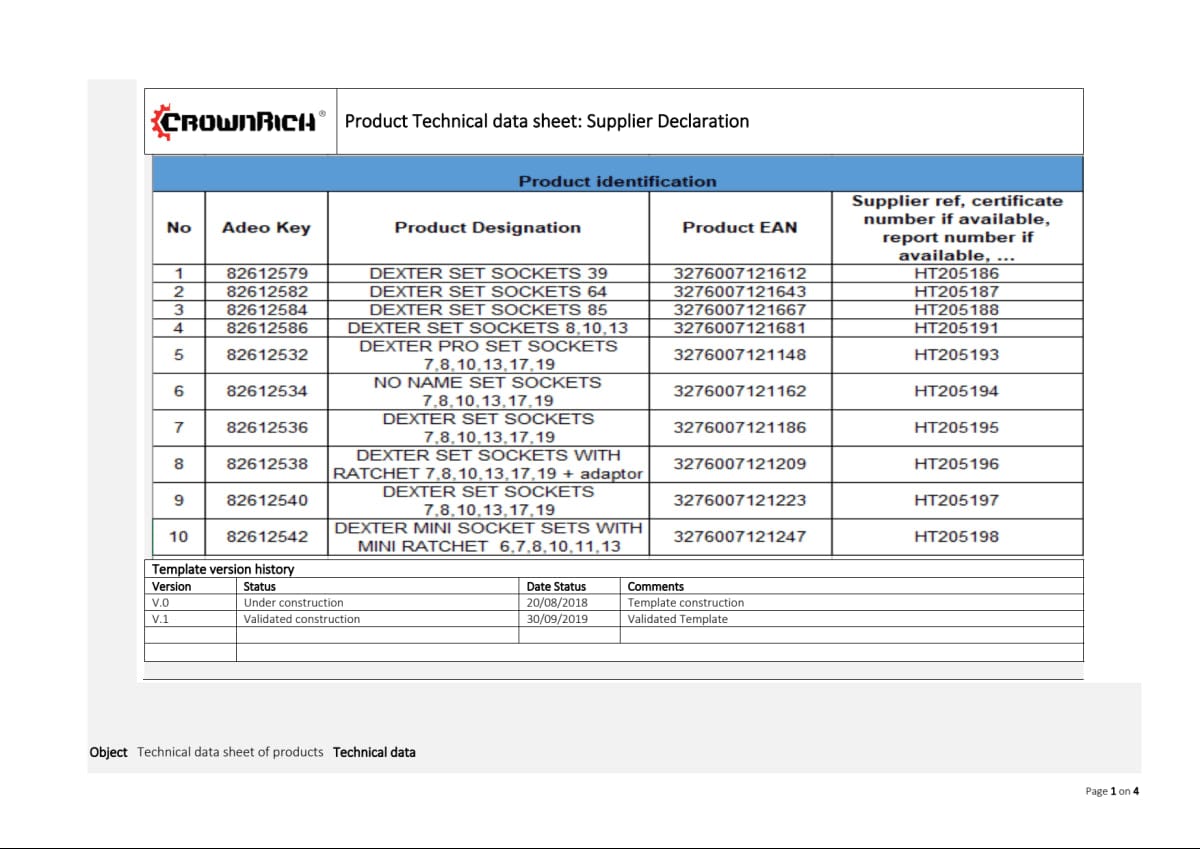
Task: Click the 30/09/2019 date status cell
Action: click(x=557, y=619)
